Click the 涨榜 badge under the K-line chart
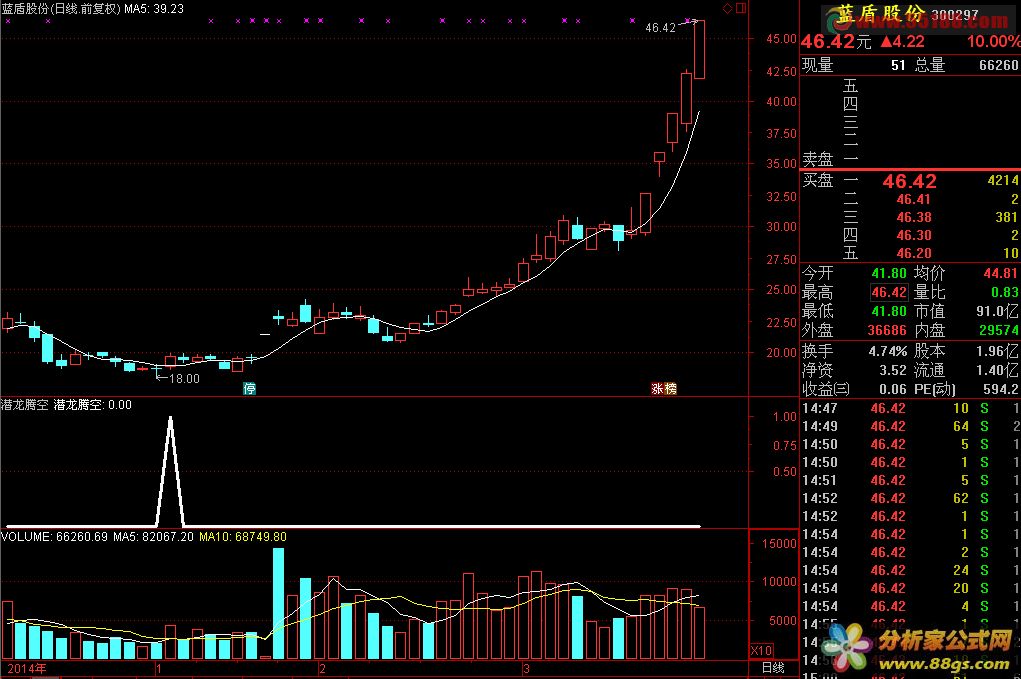This screenshot has width=1021, height=679. pos(664,389)
